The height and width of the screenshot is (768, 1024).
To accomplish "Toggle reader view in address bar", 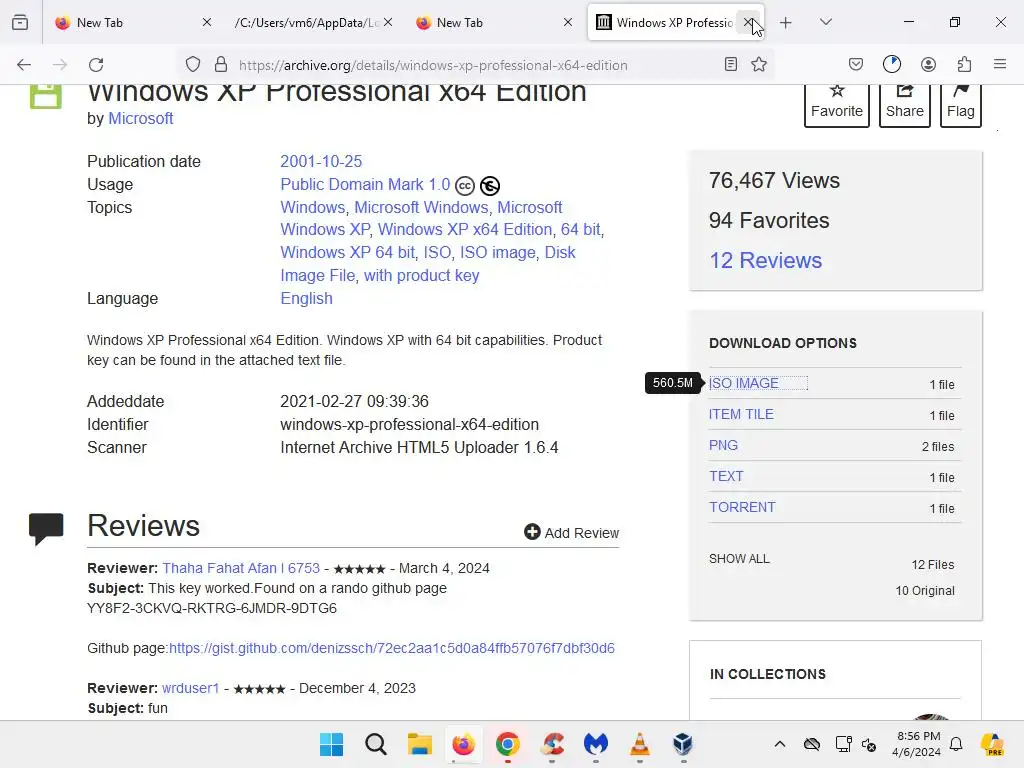I will tap(731, 65).
